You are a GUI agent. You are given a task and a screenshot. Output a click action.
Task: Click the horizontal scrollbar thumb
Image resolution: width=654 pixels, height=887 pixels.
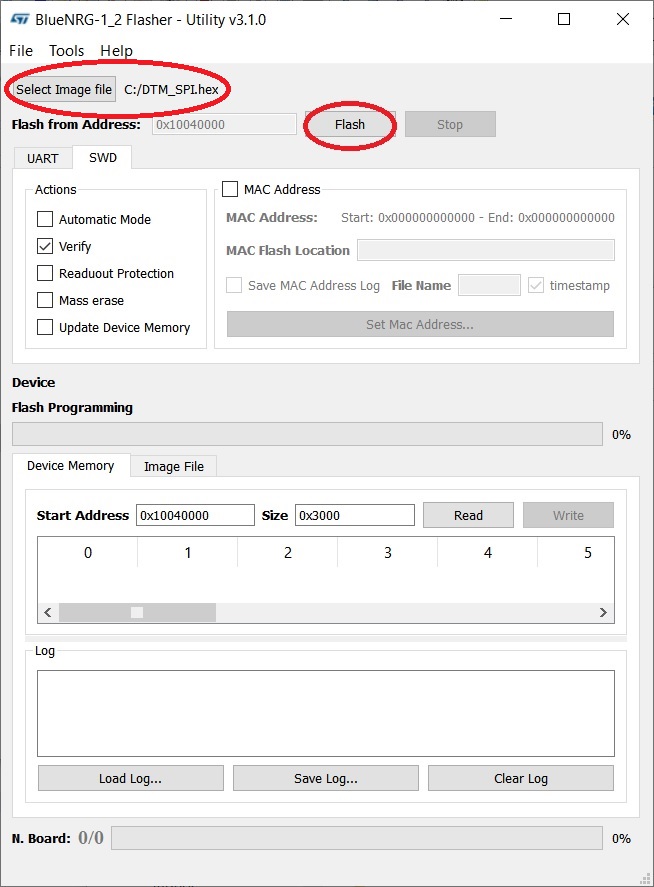[137, 613]
